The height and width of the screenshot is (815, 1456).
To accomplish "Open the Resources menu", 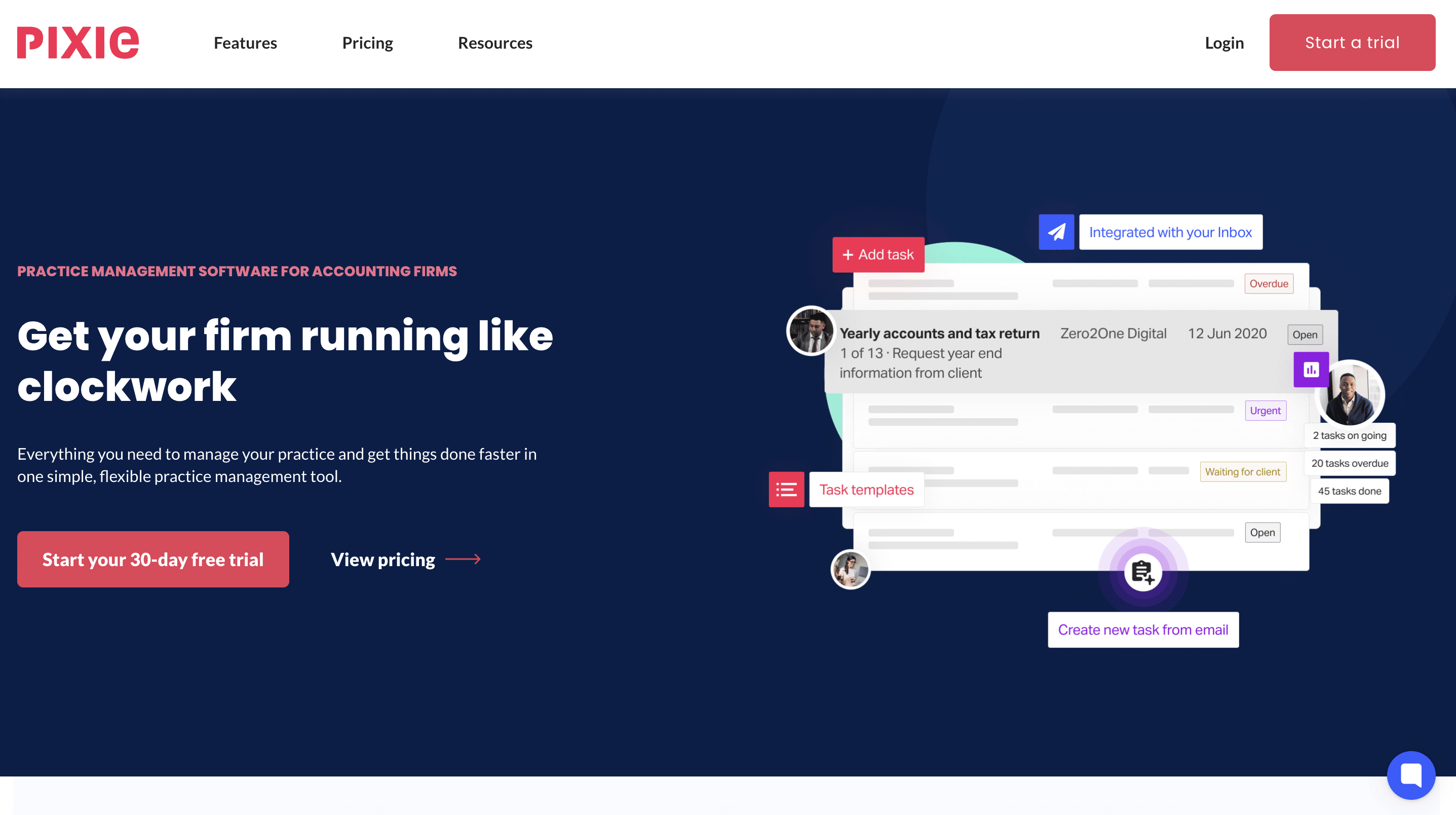I will [494, 43].
